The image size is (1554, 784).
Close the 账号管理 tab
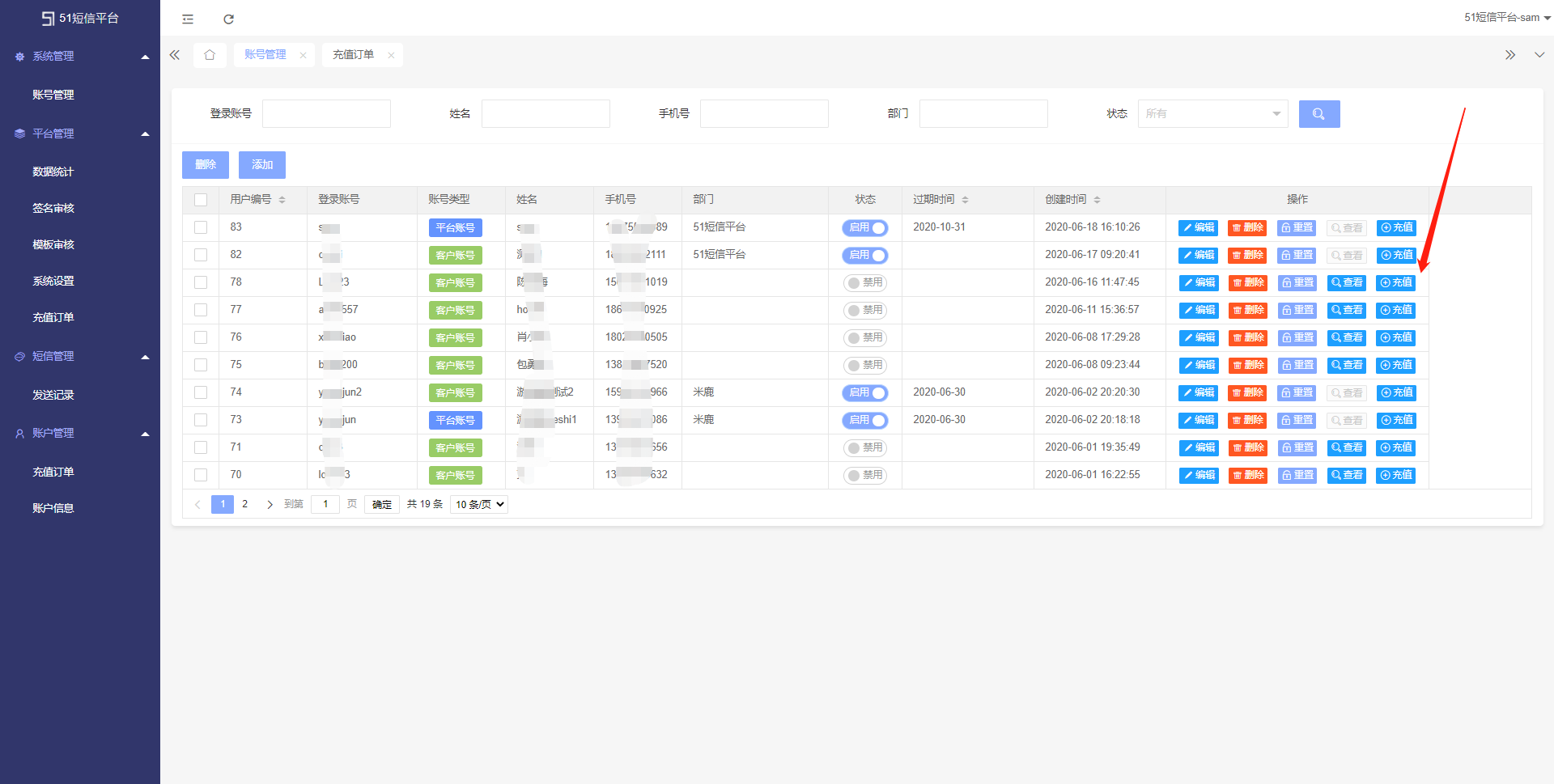pyautogui.click(x=303, y=55)
